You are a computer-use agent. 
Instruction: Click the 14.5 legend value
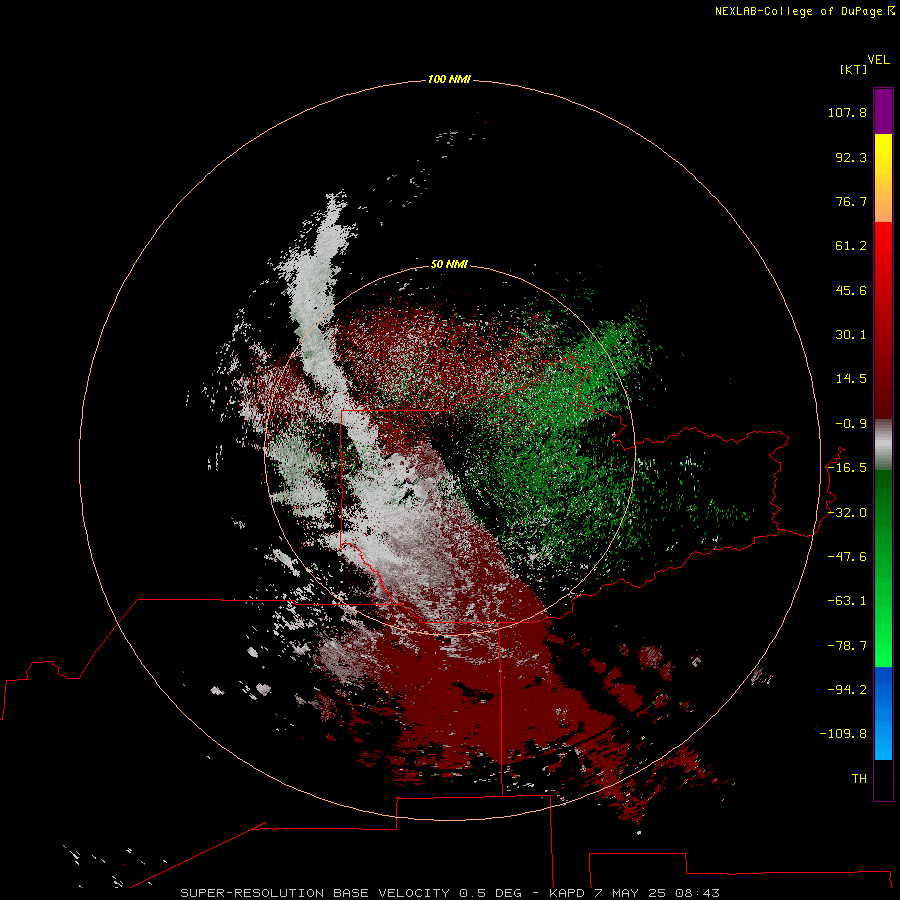tap(851, 379)
